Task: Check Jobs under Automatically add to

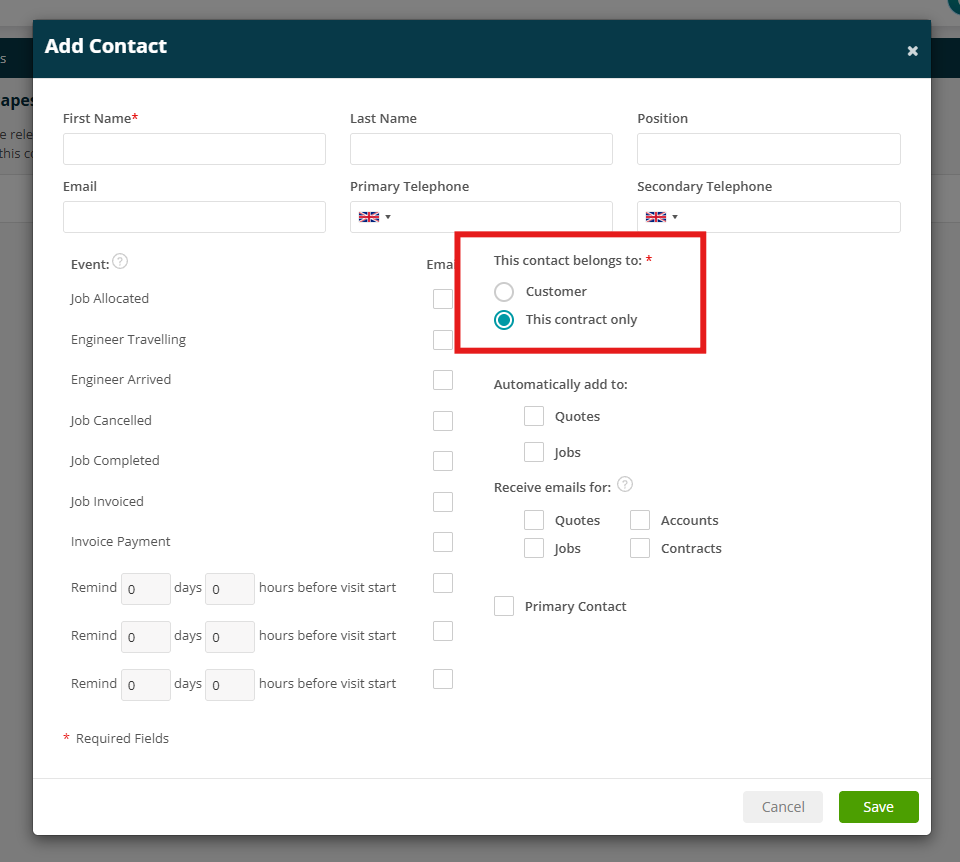Action: point(534,452)
